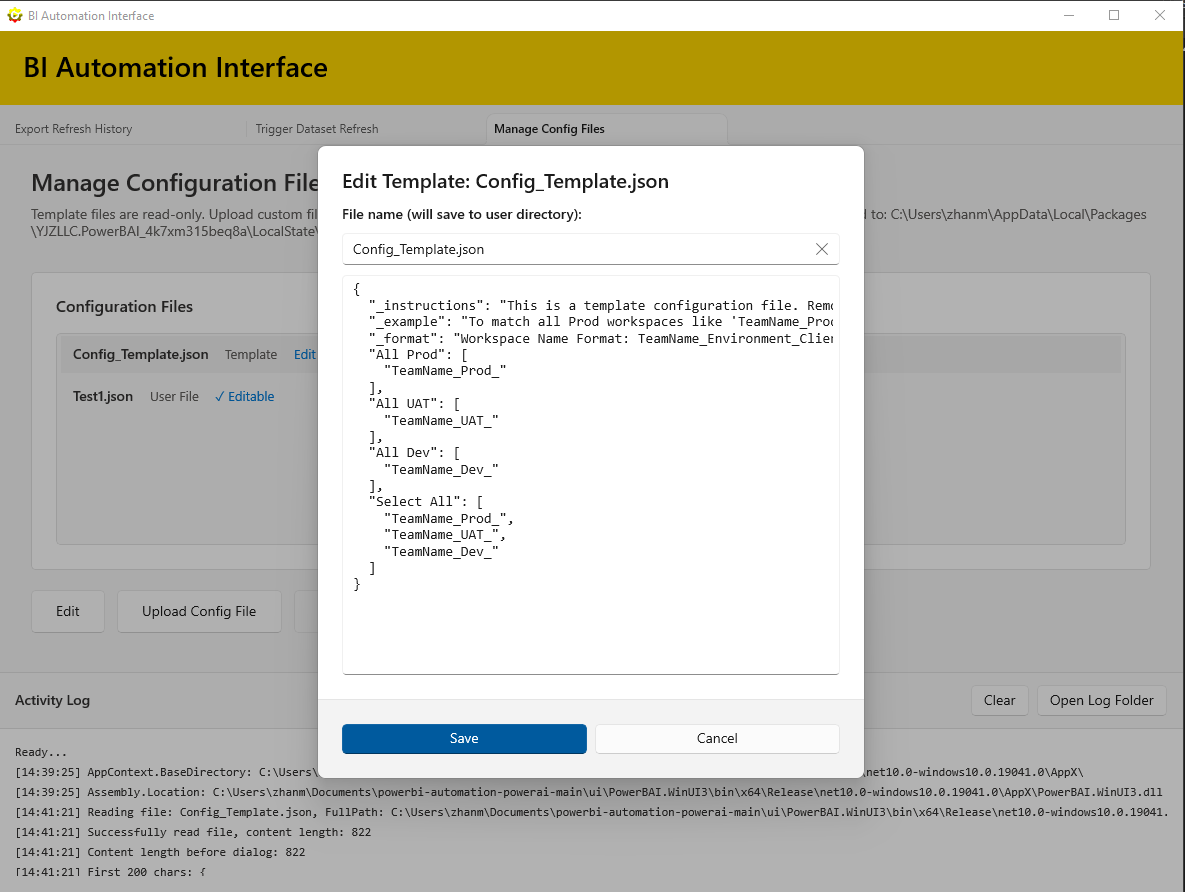The height and width of the screenshot is (892, 1185).
Task: Clear the Activity Log
Action: (x=999, y=700)
